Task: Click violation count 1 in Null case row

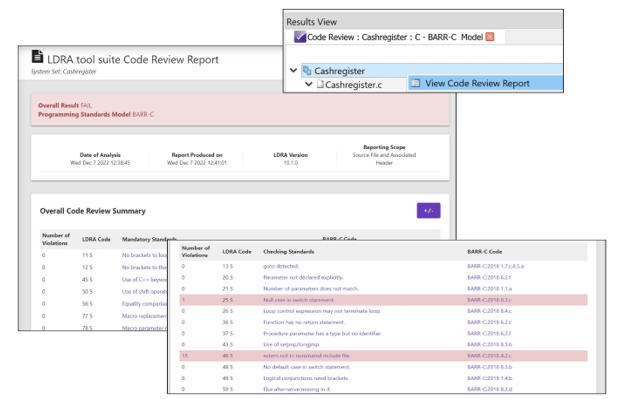Action: point(183,300)
